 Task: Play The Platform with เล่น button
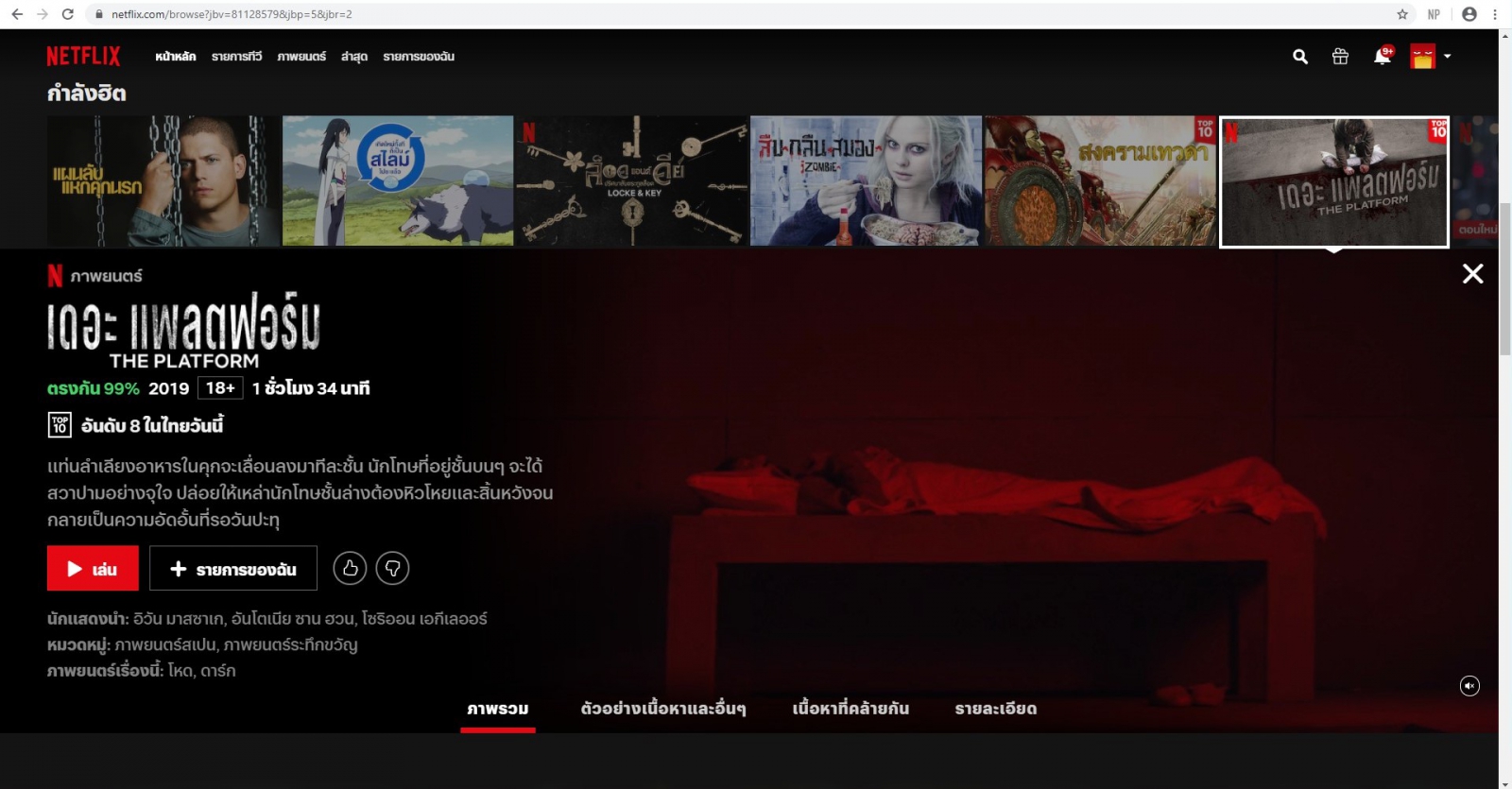point(93,569)
